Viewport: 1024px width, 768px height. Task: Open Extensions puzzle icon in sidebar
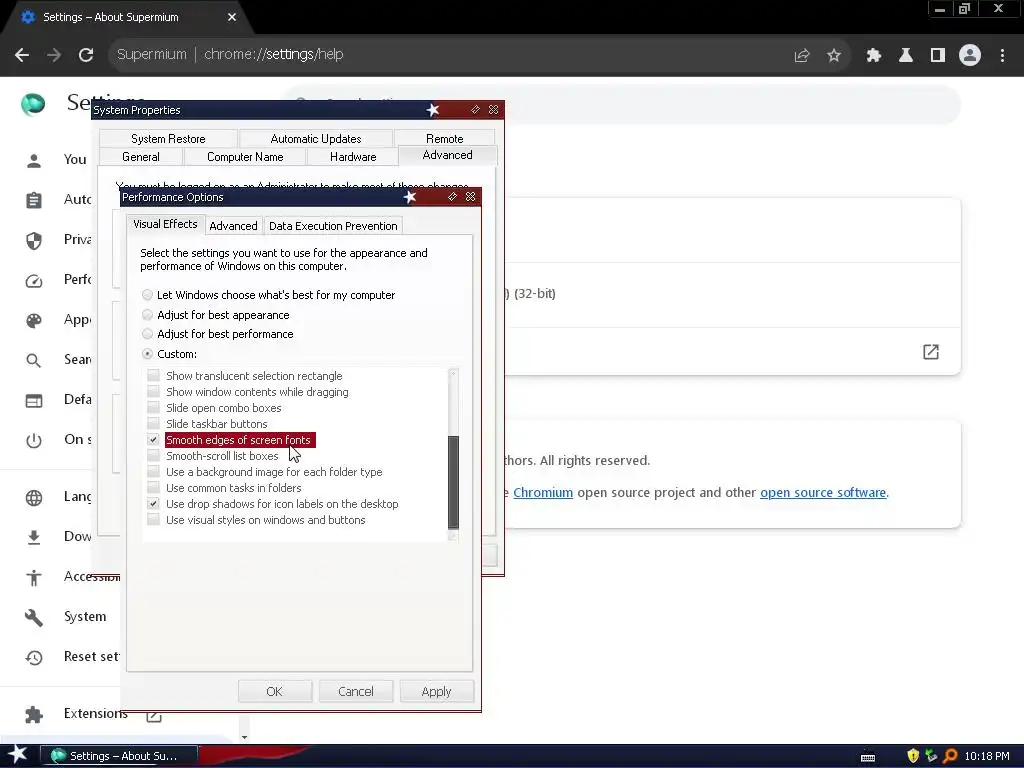point(34,714)
